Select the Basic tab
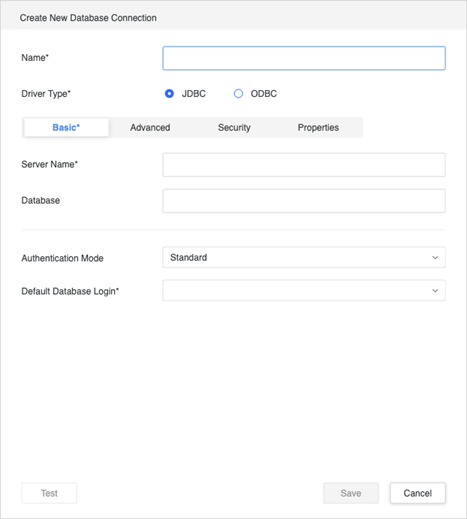Screen dimensions: 467x519 coord(66,128)
